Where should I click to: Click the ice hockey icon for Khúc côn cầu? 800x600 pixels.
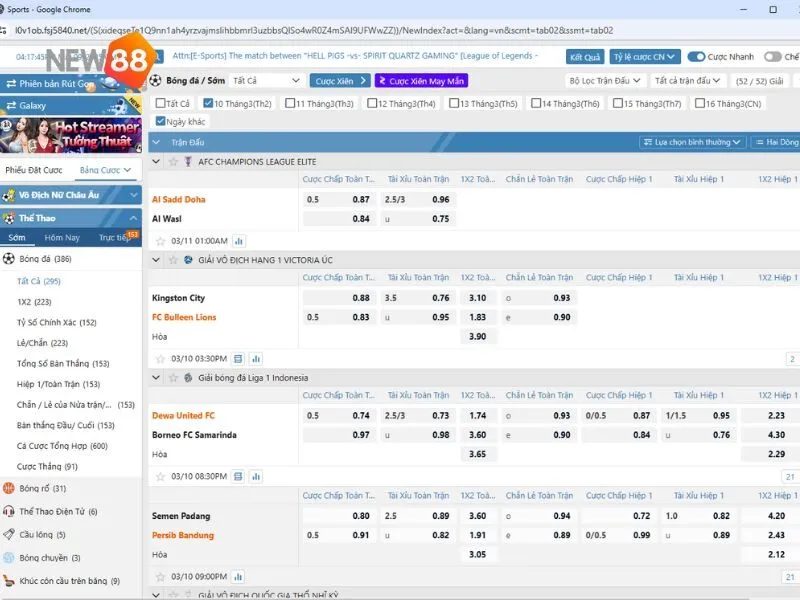point(9,581)
